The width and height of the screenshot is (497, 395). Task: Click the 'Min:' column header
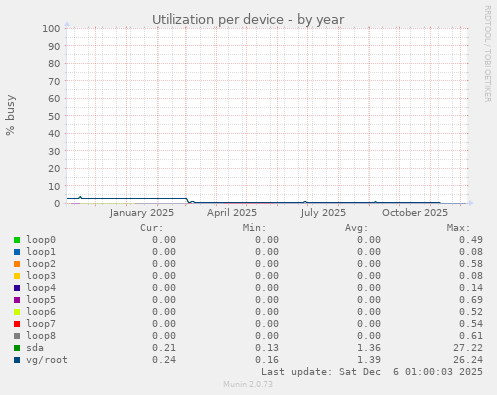coord(255,228)
